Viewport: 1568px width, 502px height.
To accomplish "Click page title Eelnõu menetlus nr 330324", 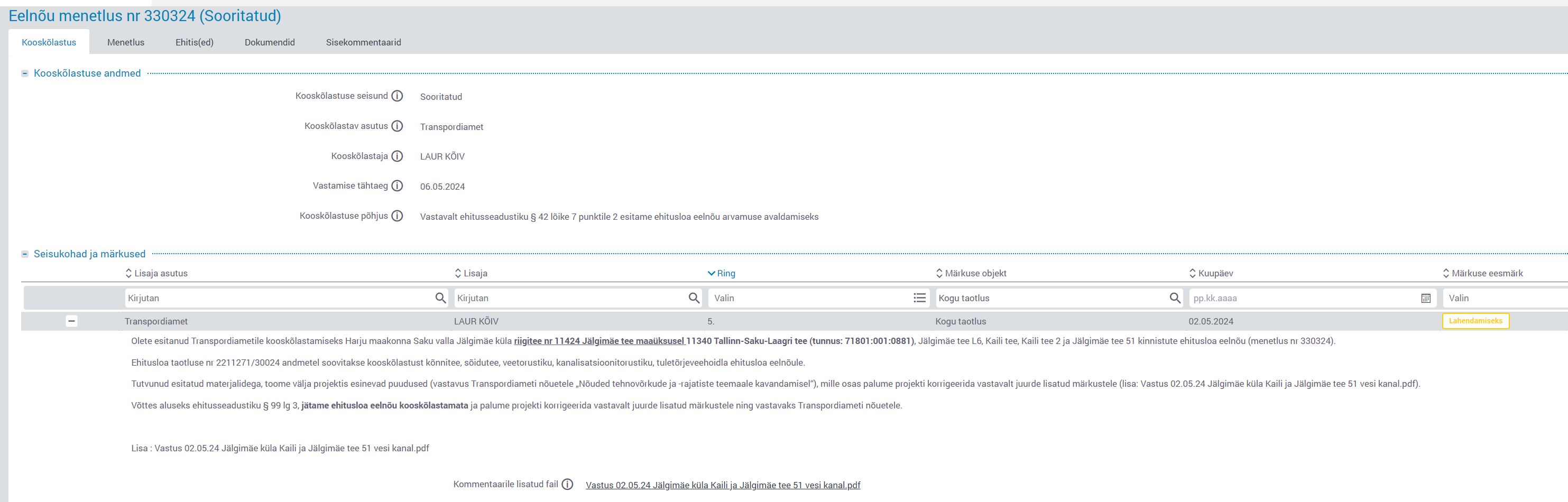I will click(x=145, y=16).
